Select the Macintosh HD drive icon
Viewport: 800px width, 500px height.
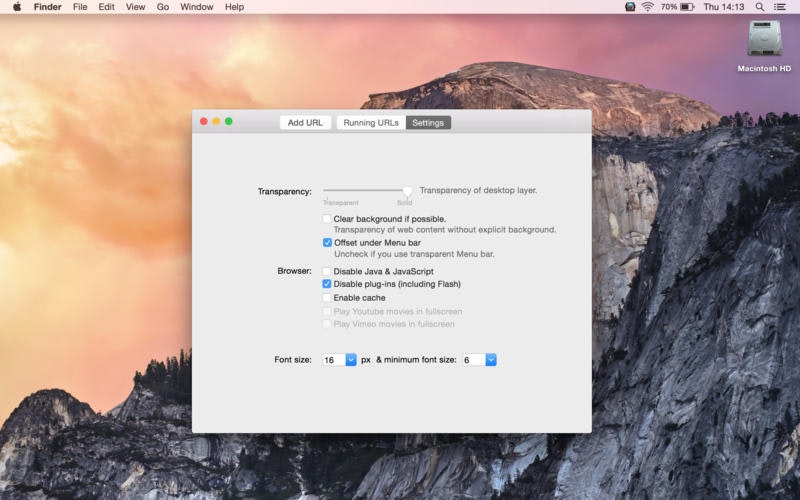click(764, 38)
